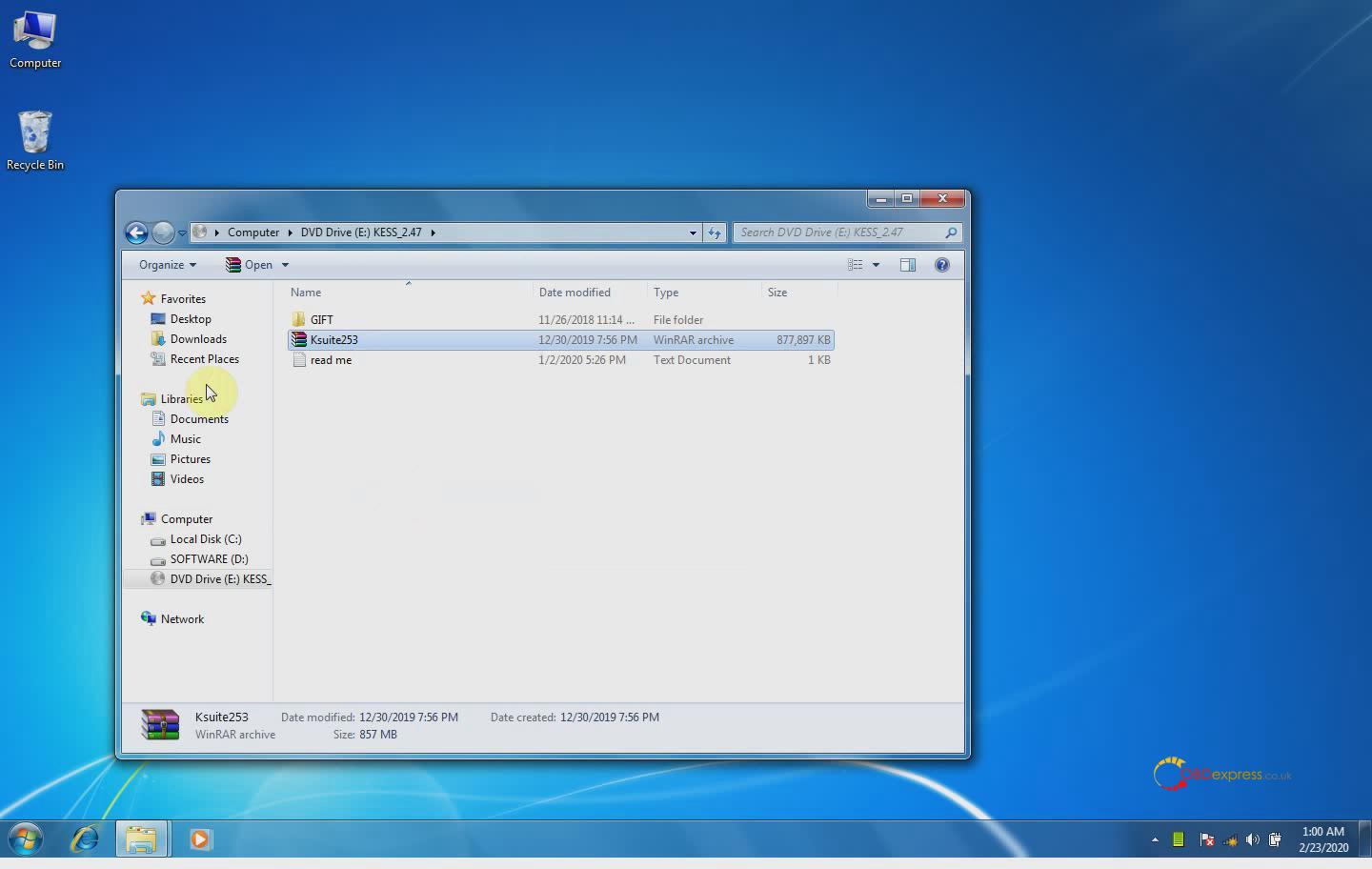1372x869 pixels.
Task: Sort files by the Name column header
Action: (306, 293)
